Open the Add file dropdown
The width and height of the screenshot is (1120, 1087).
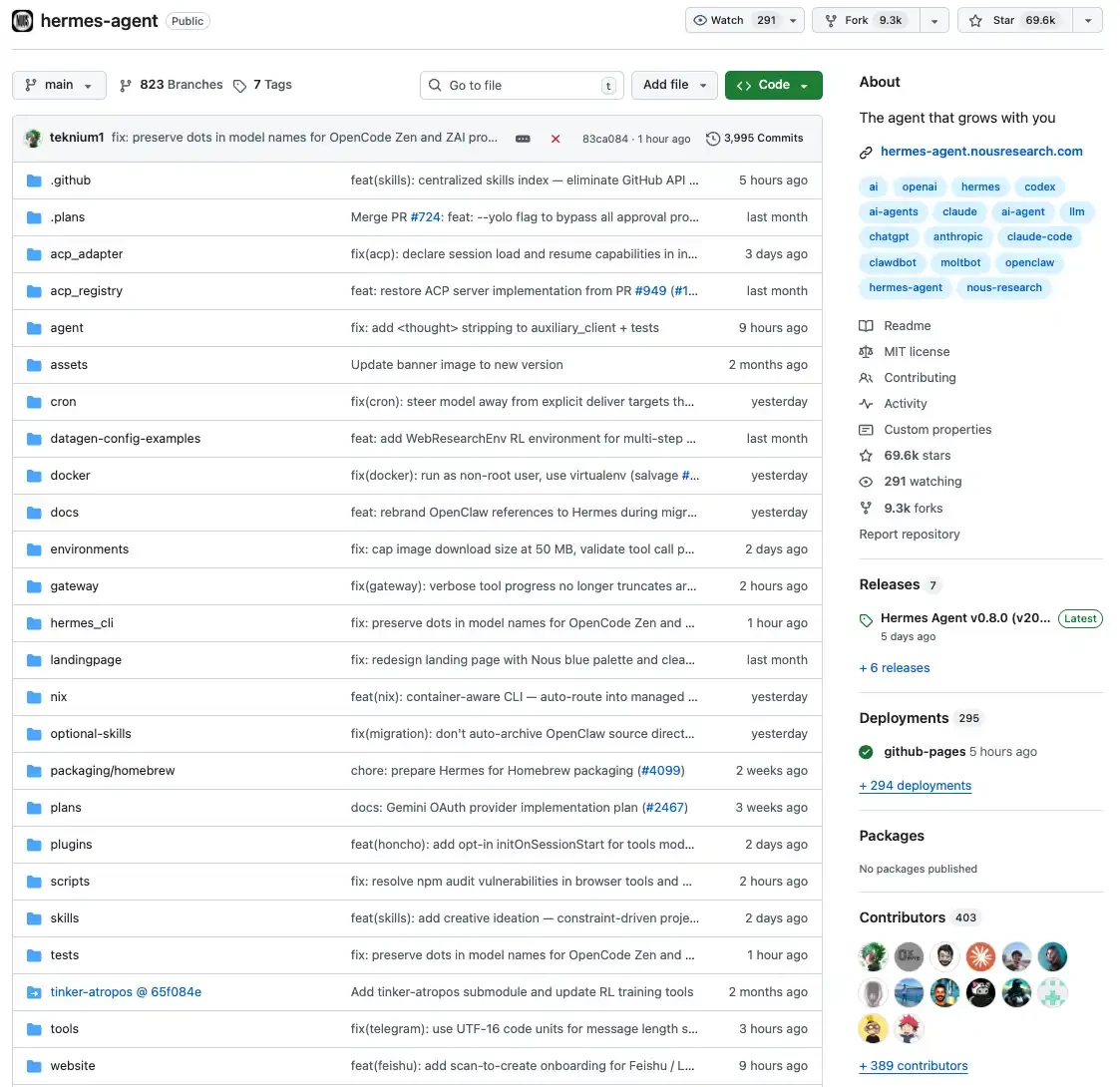(674, 85)
